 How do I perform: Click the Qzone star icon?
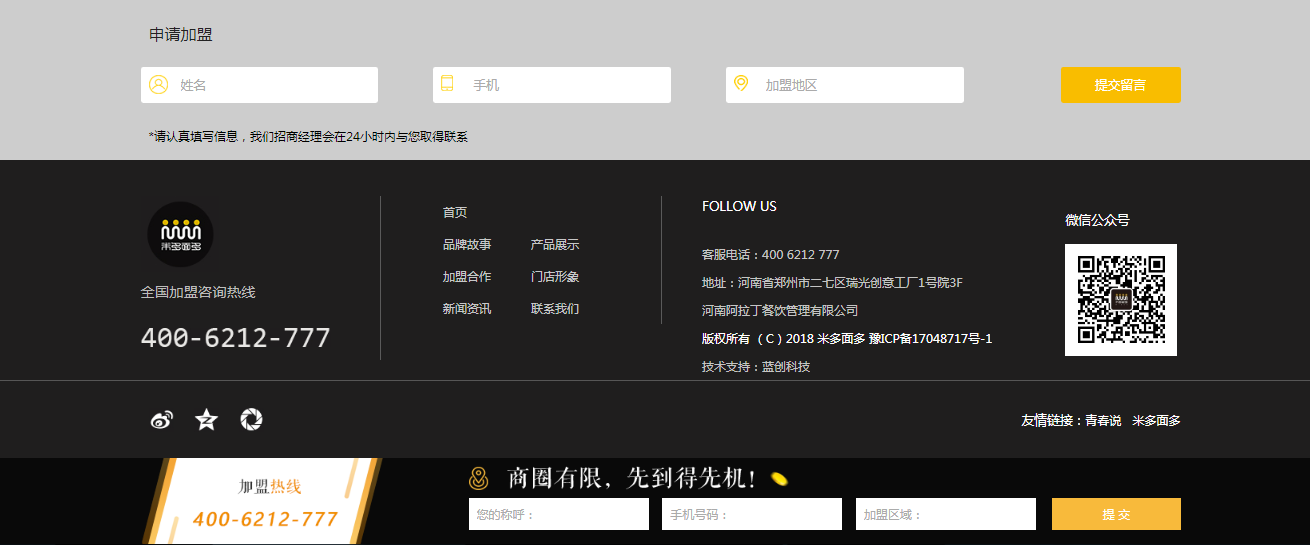tap(206, 420)
